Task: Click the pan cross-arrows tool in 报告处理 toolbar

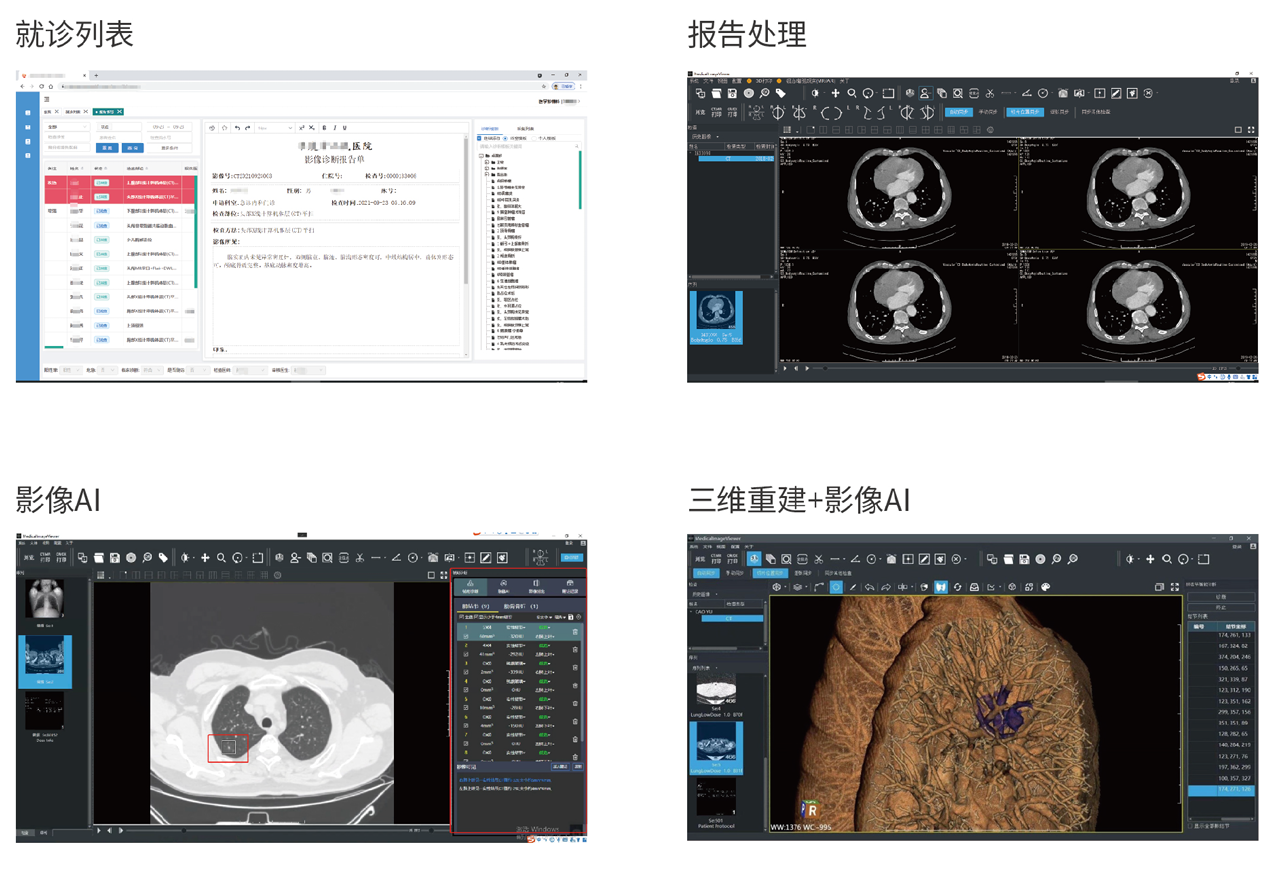Action: (834, 93)
